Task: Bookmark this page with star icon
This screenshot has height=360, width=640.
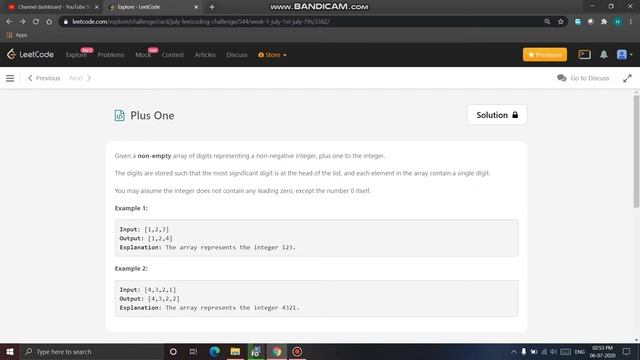Action: point(561,22)
